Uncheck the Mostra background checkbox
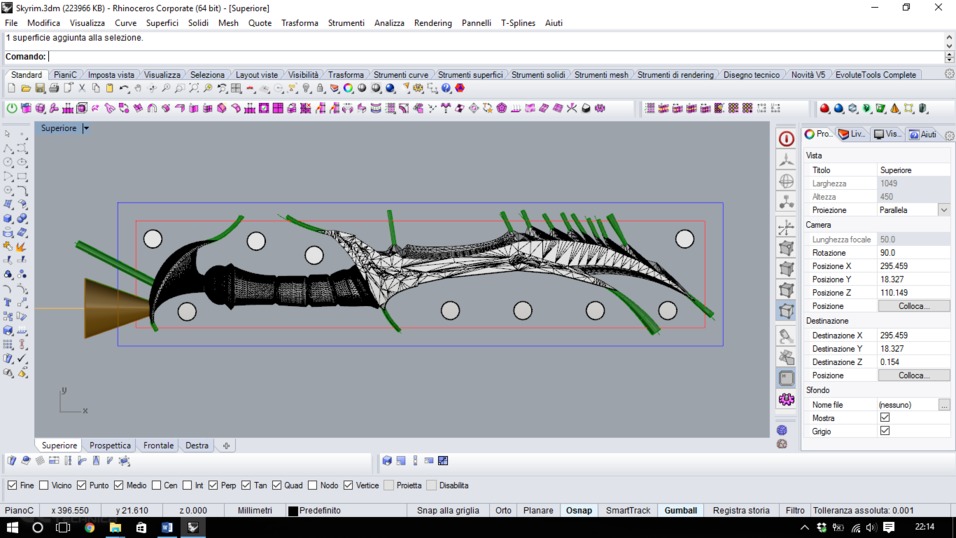 point(885,418)
